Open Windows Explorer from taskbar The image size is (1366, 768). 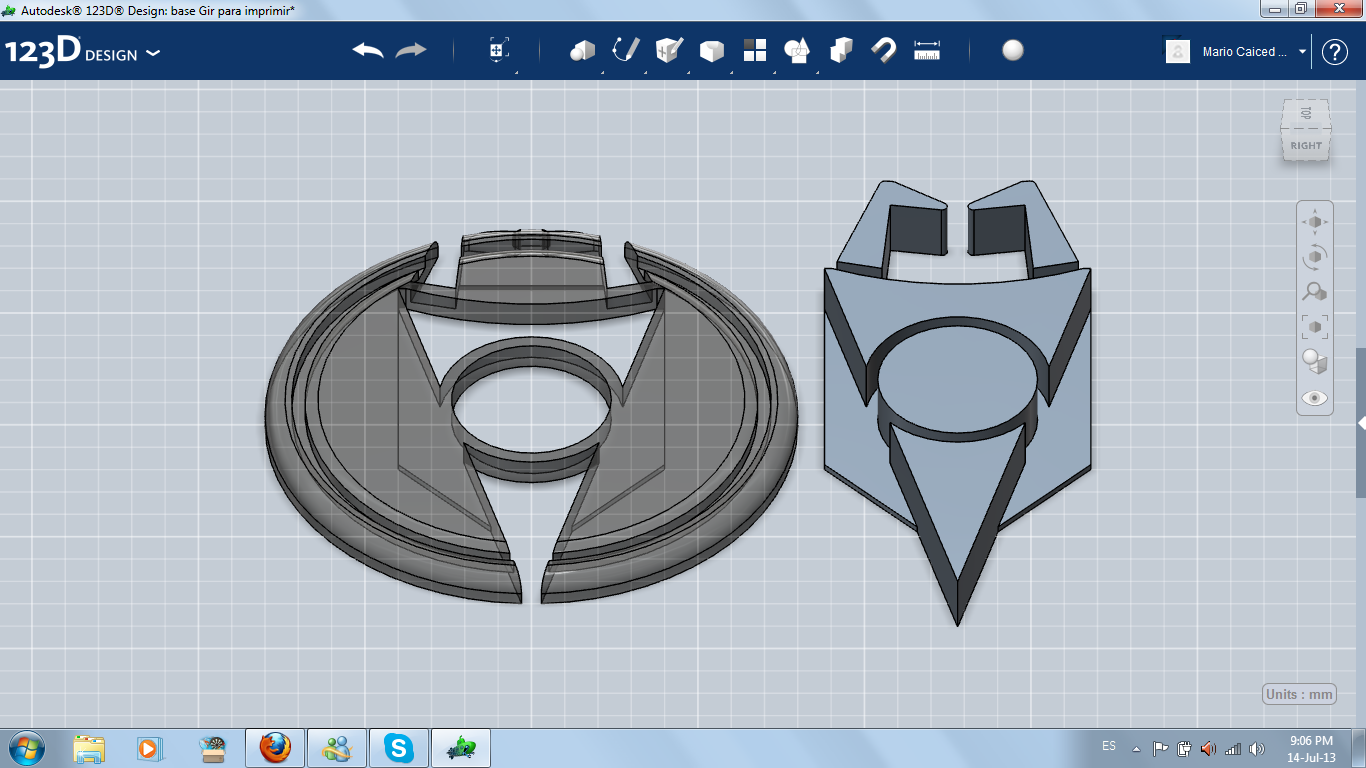point(89,748)
